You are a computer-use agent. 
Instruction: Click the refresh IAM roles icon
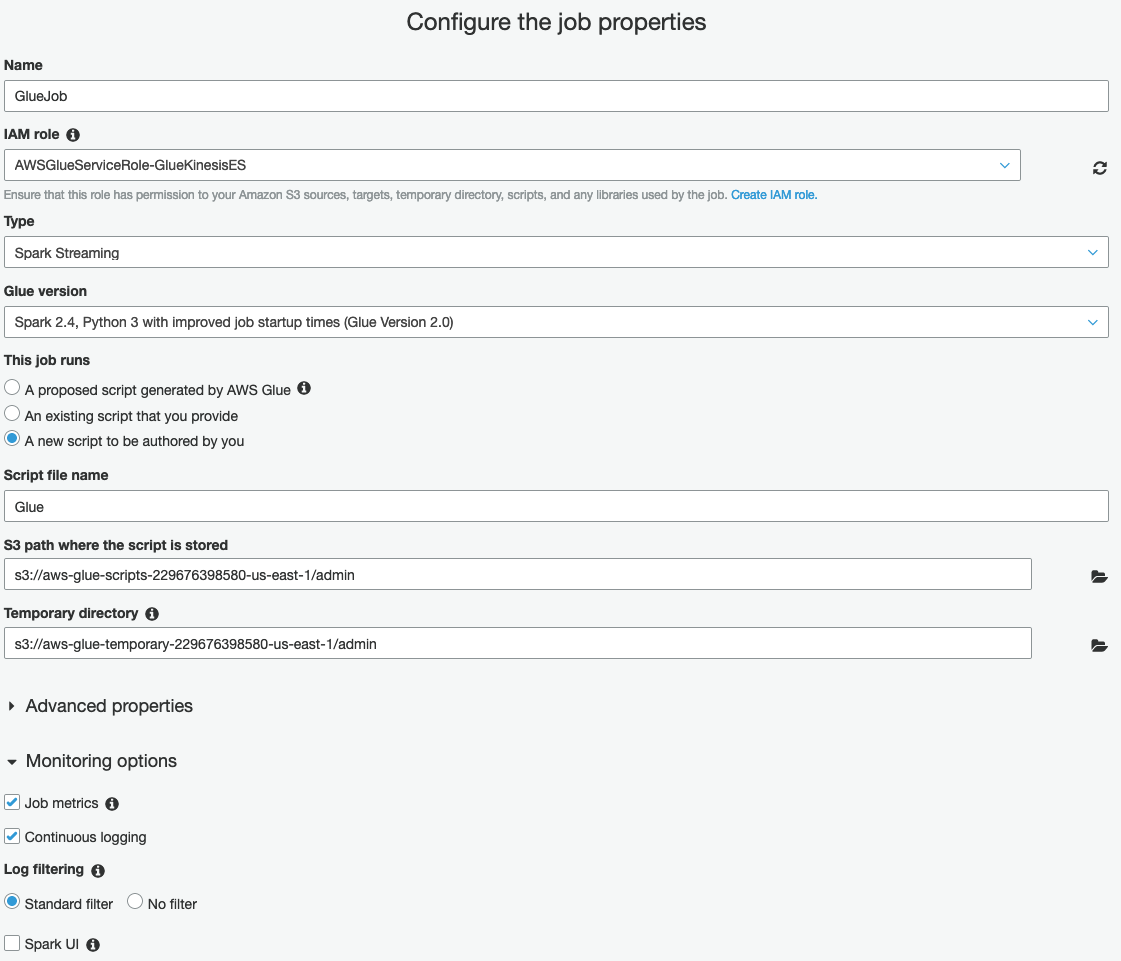(1099, 168)
